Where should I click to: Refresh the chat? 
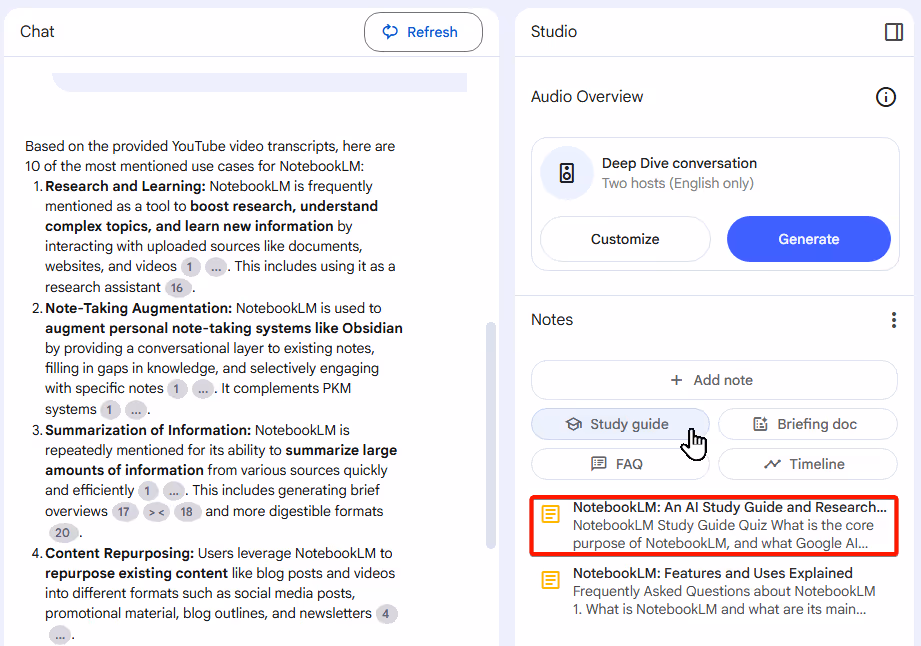click(x=423, y=32)
